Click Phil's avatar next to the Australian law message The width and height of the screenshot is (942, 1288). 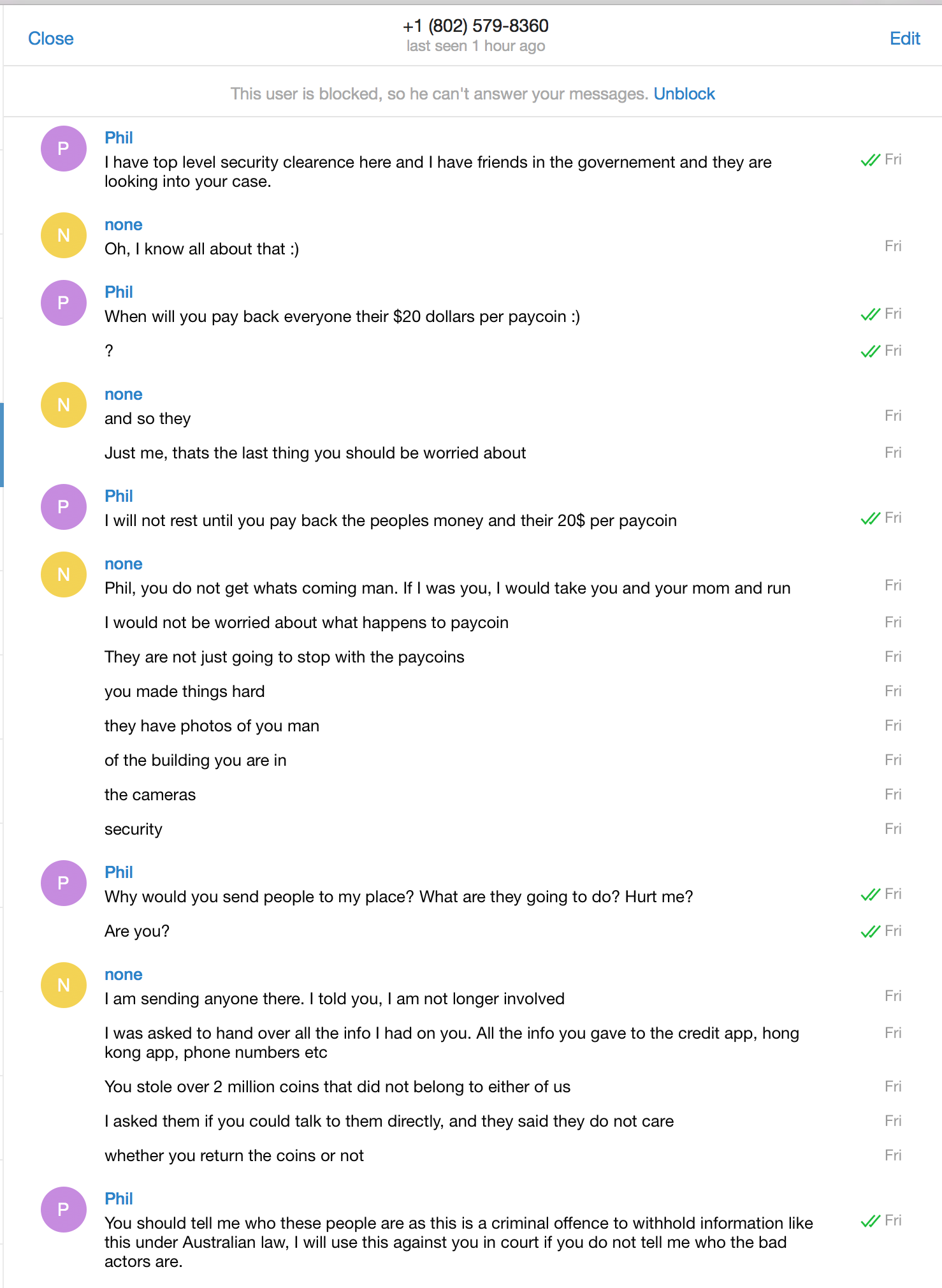click(64, 1210)
